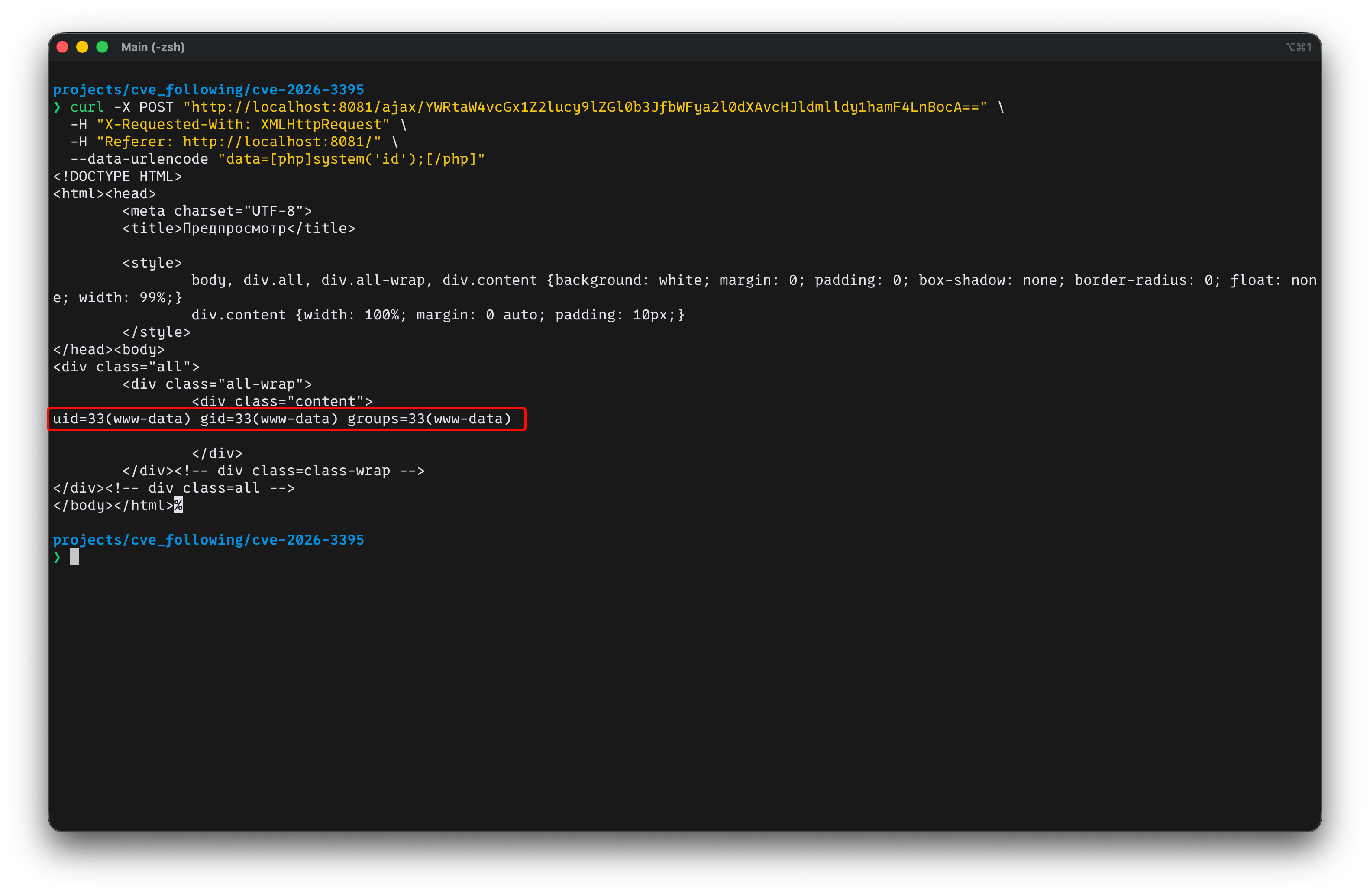Click the uid=33(www-data) output line
1370x896 pixels.
click(282, 419)
